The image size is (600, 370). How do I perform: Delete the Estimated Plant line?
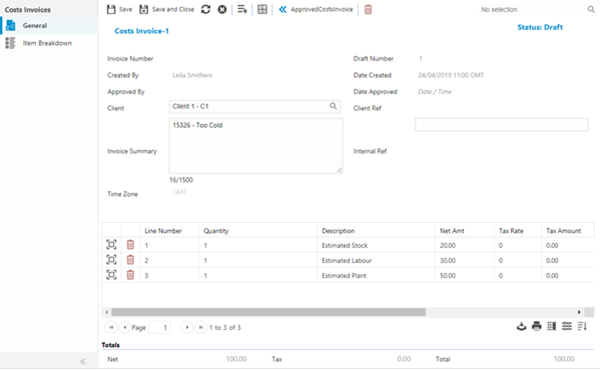[x=130, y=275]
